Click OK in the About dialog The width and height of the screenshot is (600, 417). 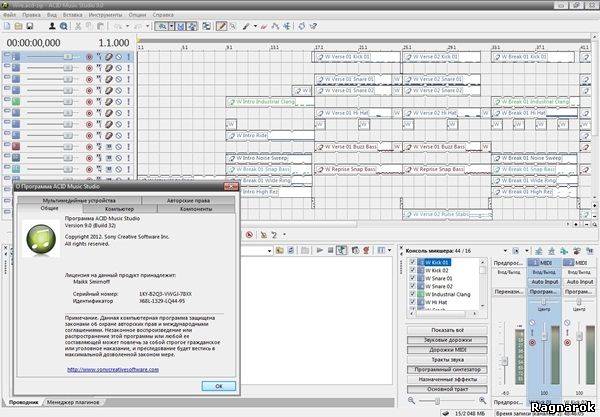(x=218, y=386)
